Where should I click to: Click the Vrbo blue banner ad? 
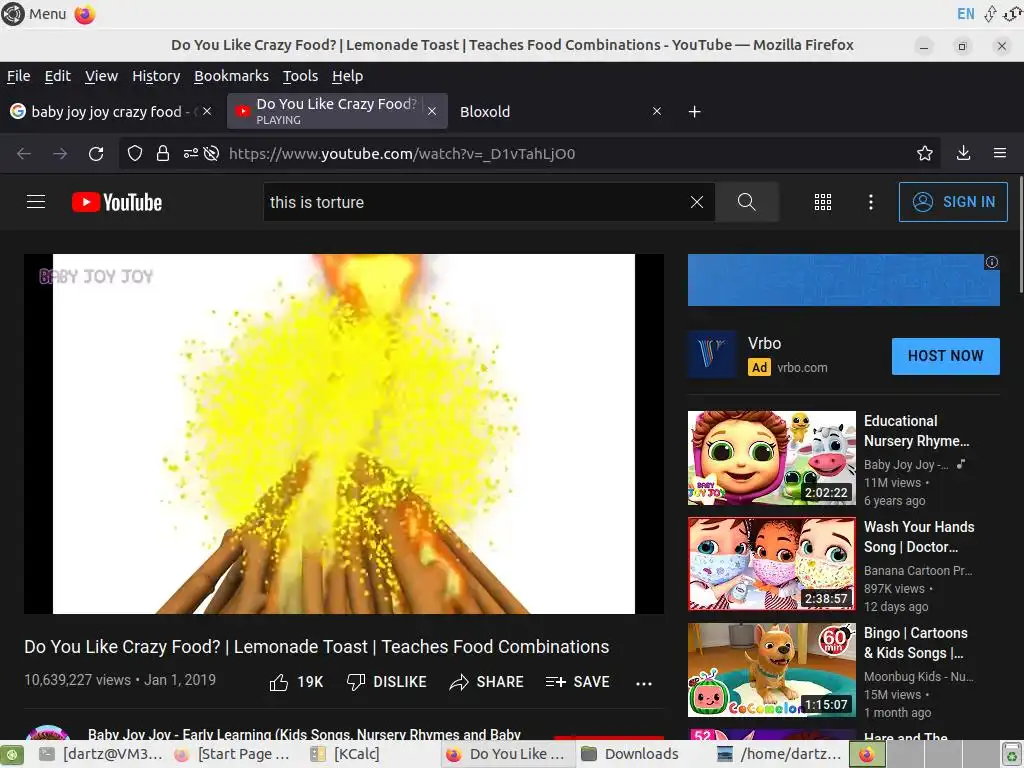pos(843,280)
